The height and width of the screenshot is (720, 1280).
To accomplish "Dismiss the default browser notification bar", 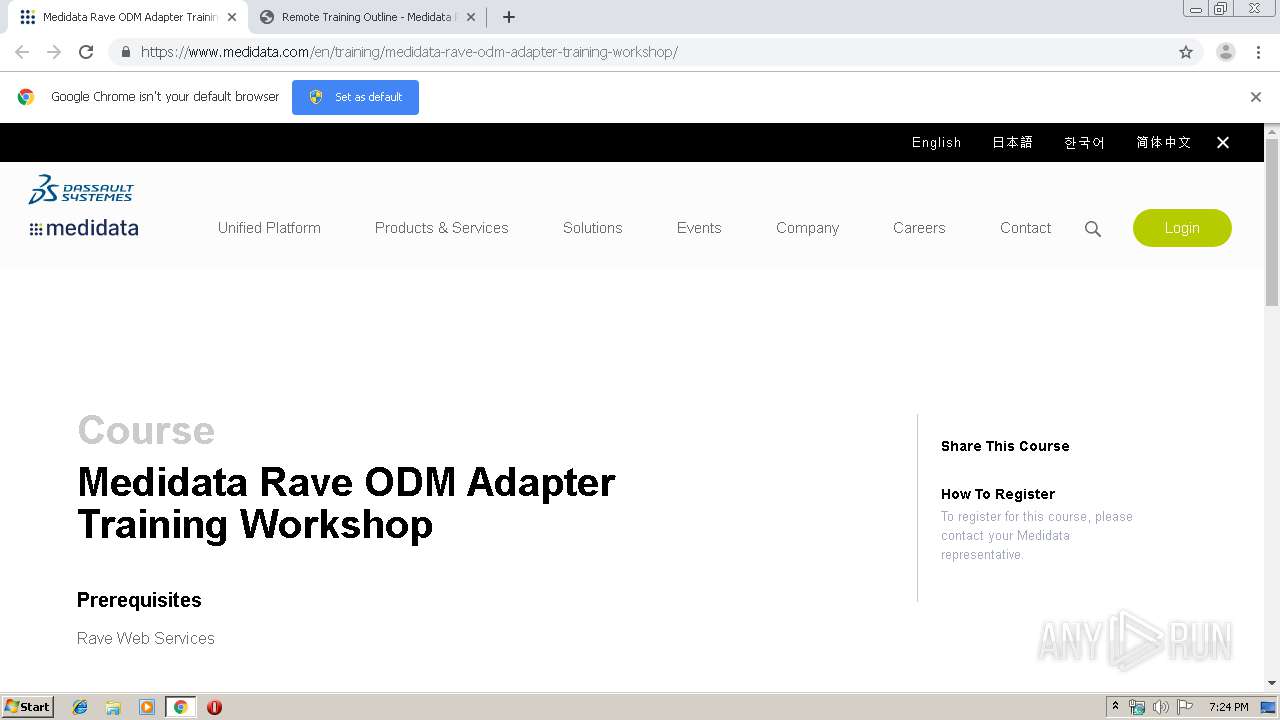I will pos(1256,97).
